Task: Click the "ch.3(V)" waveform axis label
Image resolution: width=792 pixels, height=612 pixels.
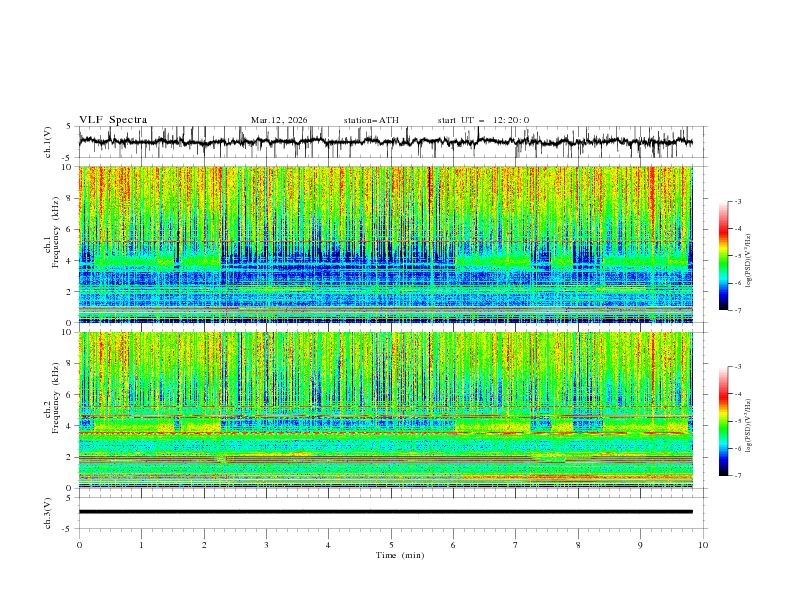Action: pos(48,513)
